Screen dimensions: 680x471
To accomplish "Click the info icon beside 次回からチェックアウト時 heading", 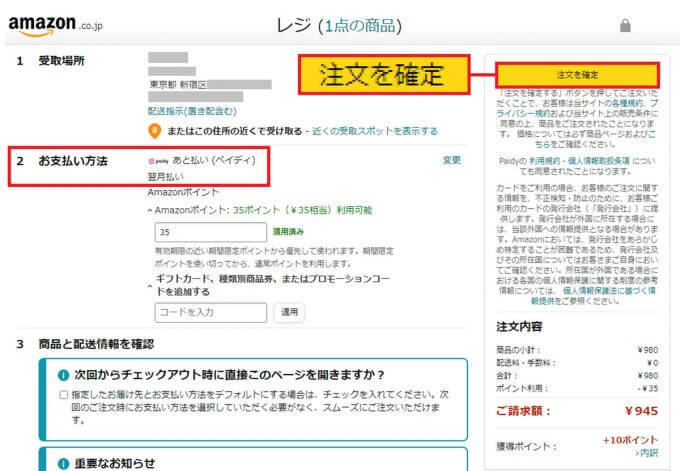I will point(63,375).
